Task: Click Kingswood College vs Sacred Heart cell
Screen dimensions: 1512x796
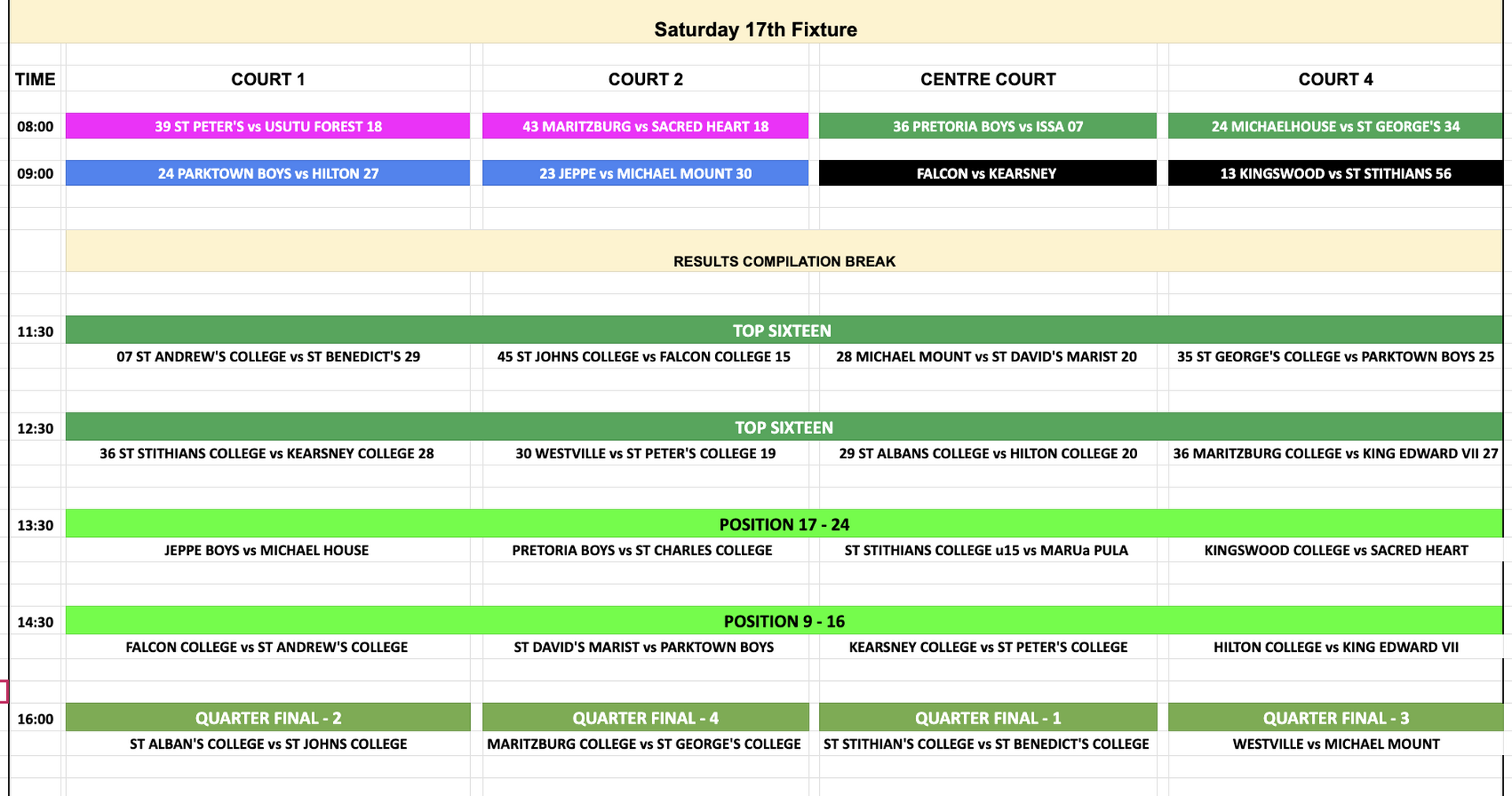Action: [x=1336, y=550]
